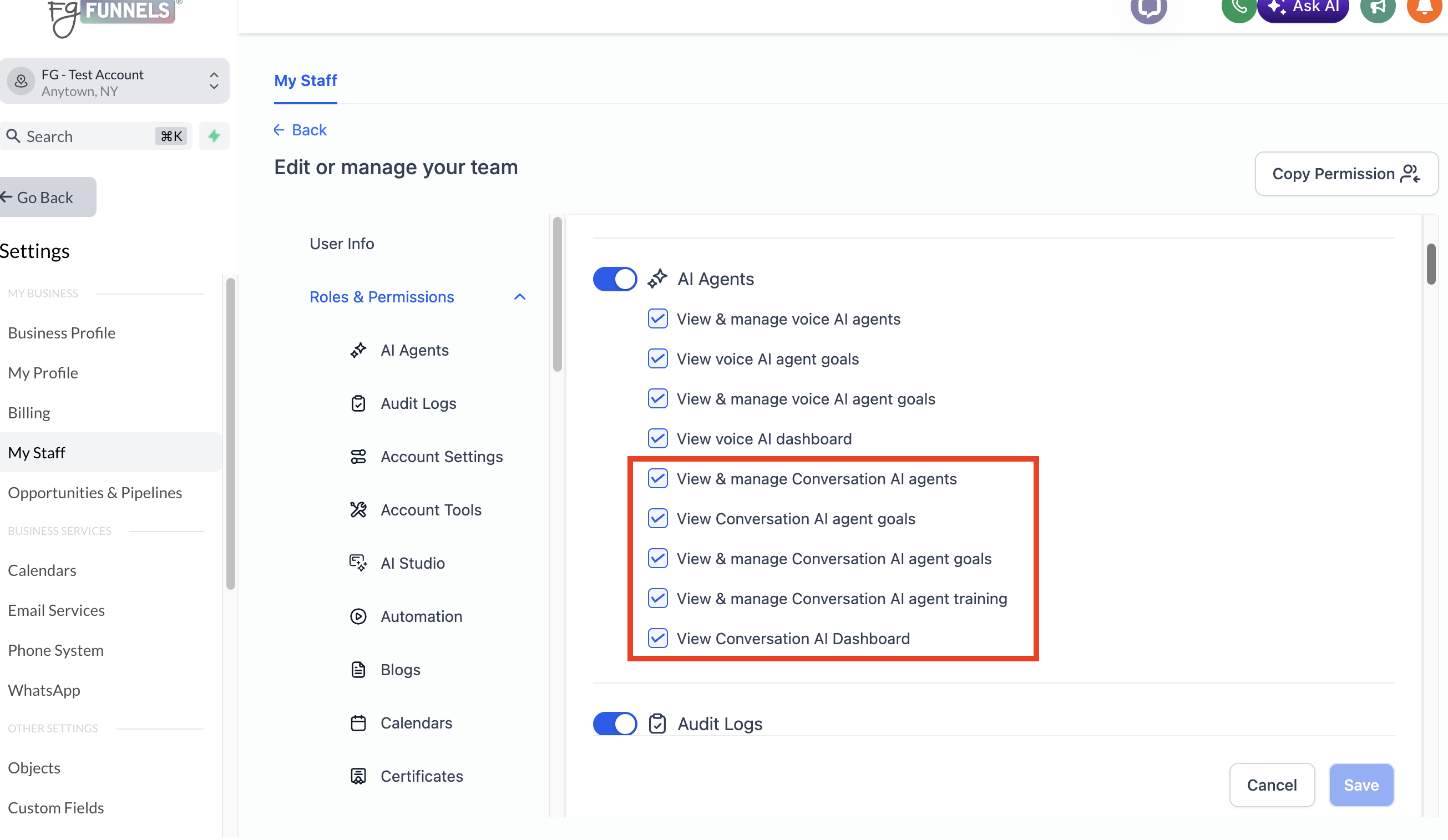Toggle the Audit Logs permission switch
The image size is (1448, 840).
615,725
